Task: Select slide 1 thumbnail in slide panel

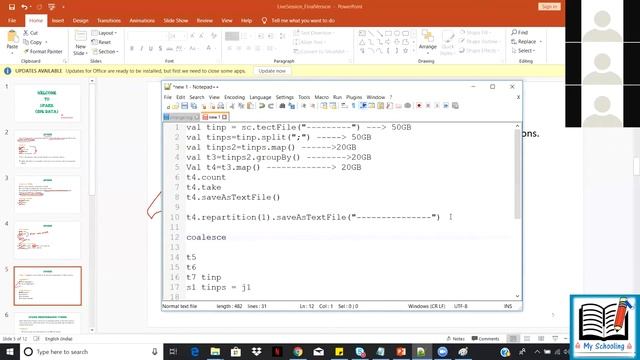Action: pos(47,103)
